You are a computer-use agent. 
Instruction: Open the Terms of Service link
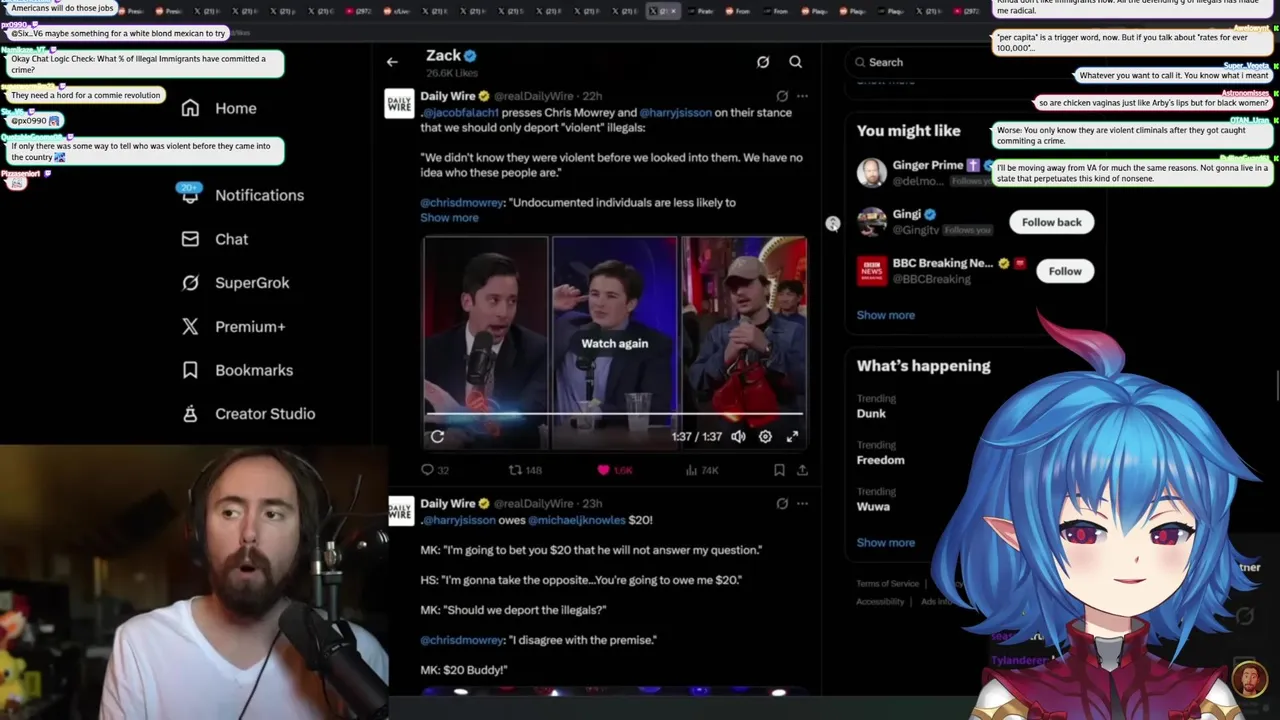click(887, 583)
